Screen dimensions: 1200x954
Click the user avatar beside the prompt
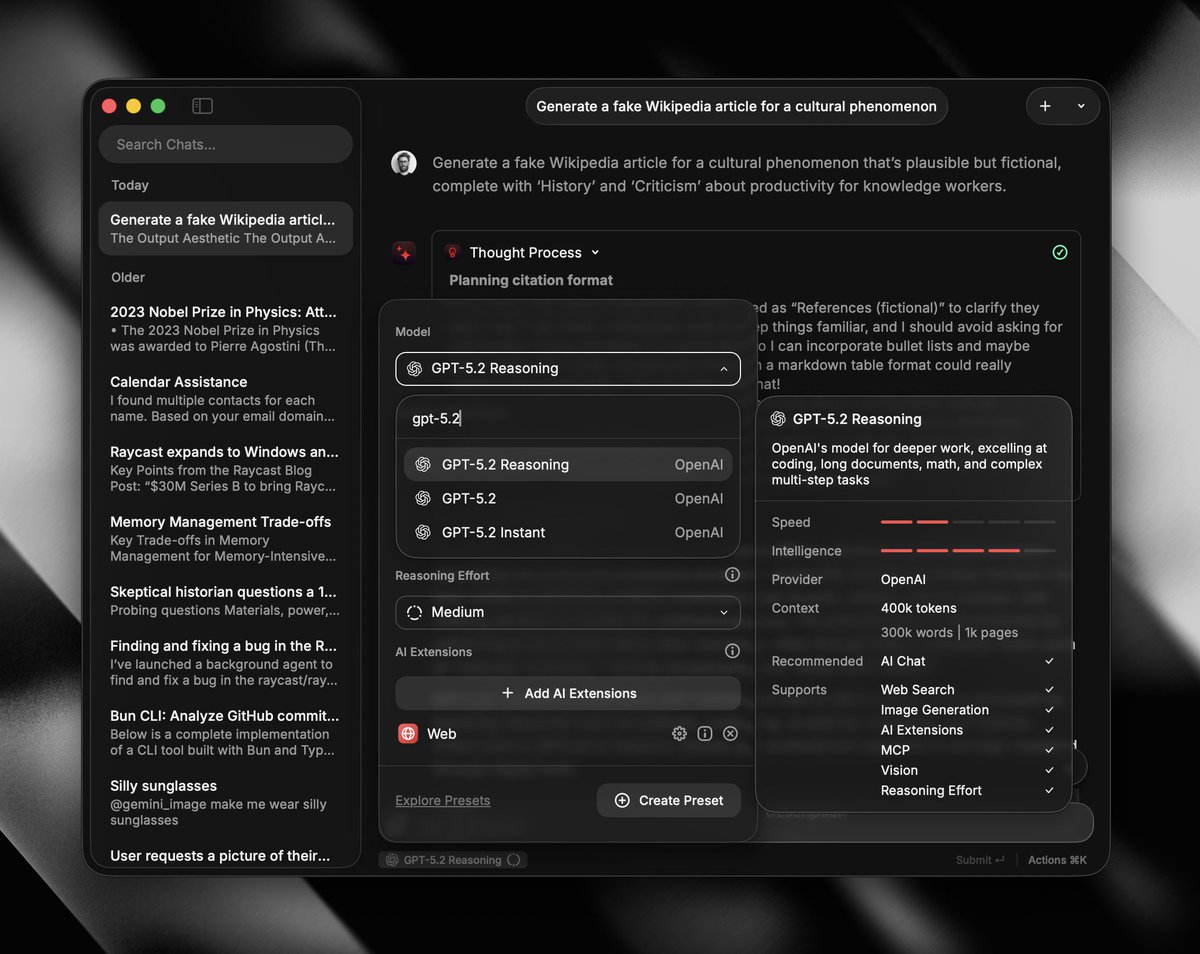click(x=404, y=163)
